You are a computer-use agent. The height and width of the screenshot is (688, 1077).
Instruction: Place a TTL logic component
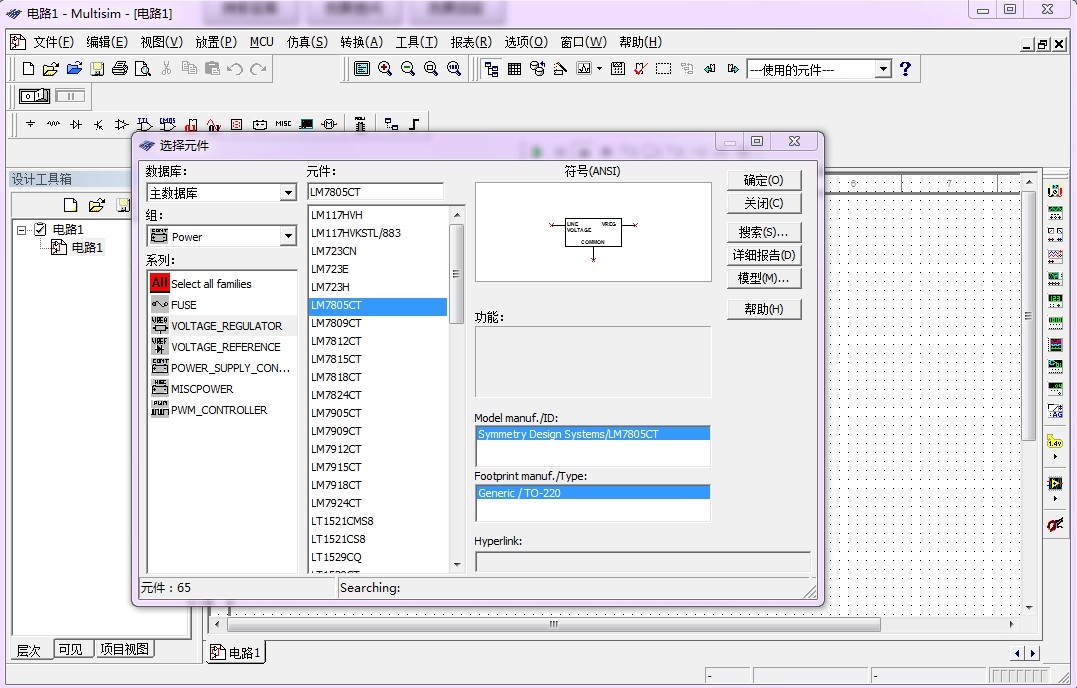point(144,124)
